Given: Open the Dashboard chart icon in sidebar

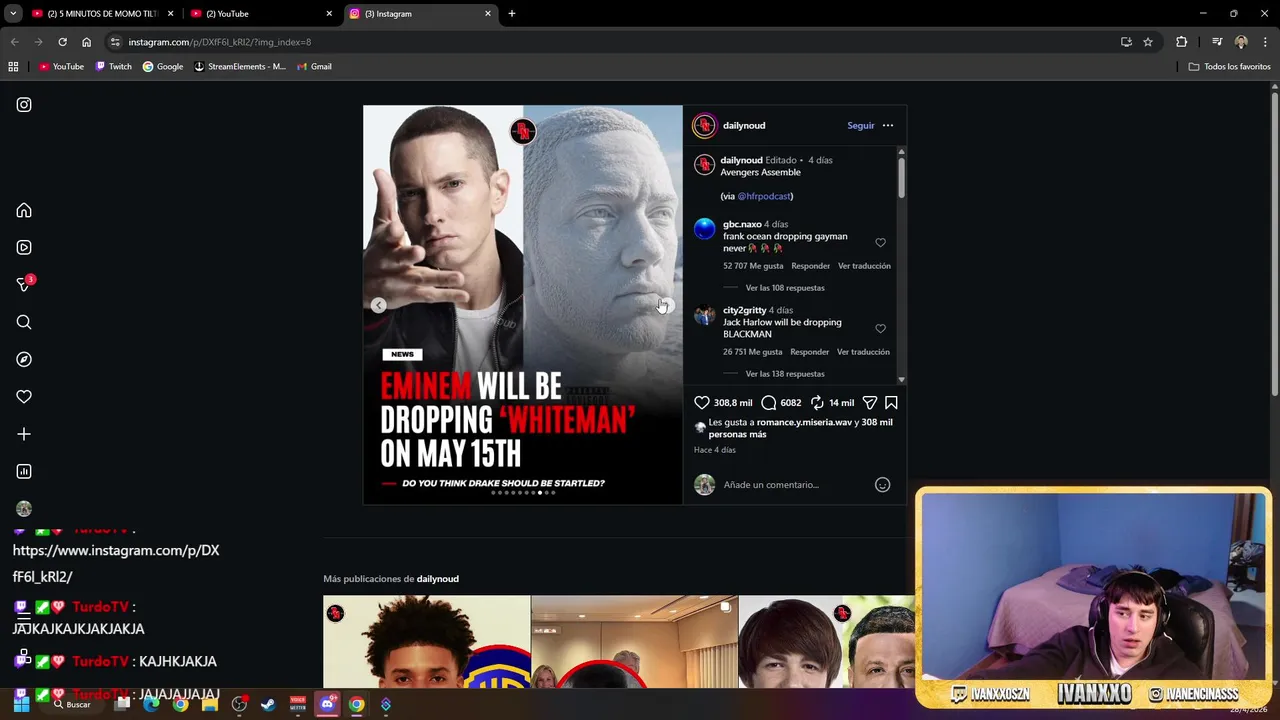Looking at the screenshot, I should [24, 471].
